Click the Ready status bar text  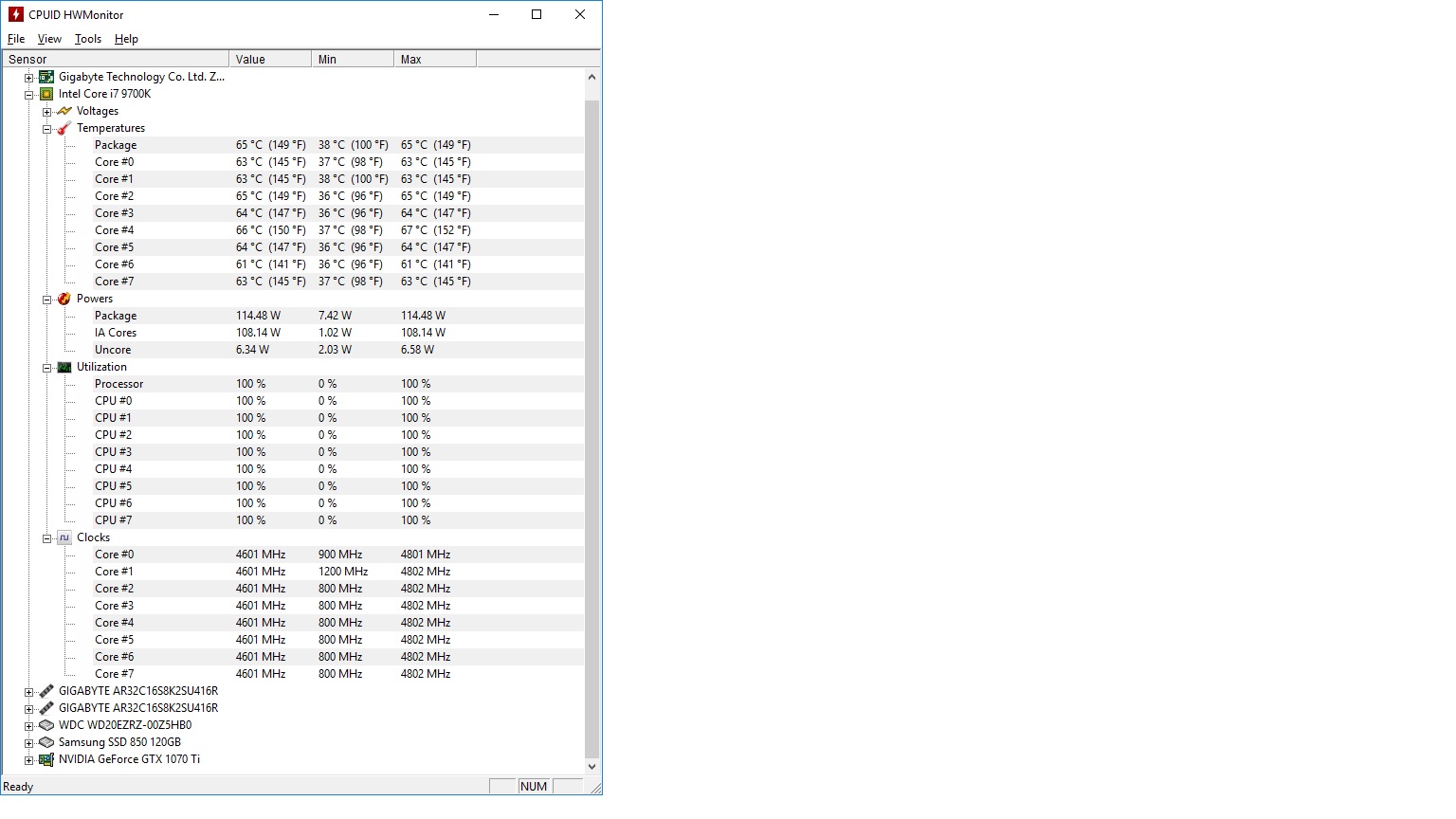coord(18,787)
